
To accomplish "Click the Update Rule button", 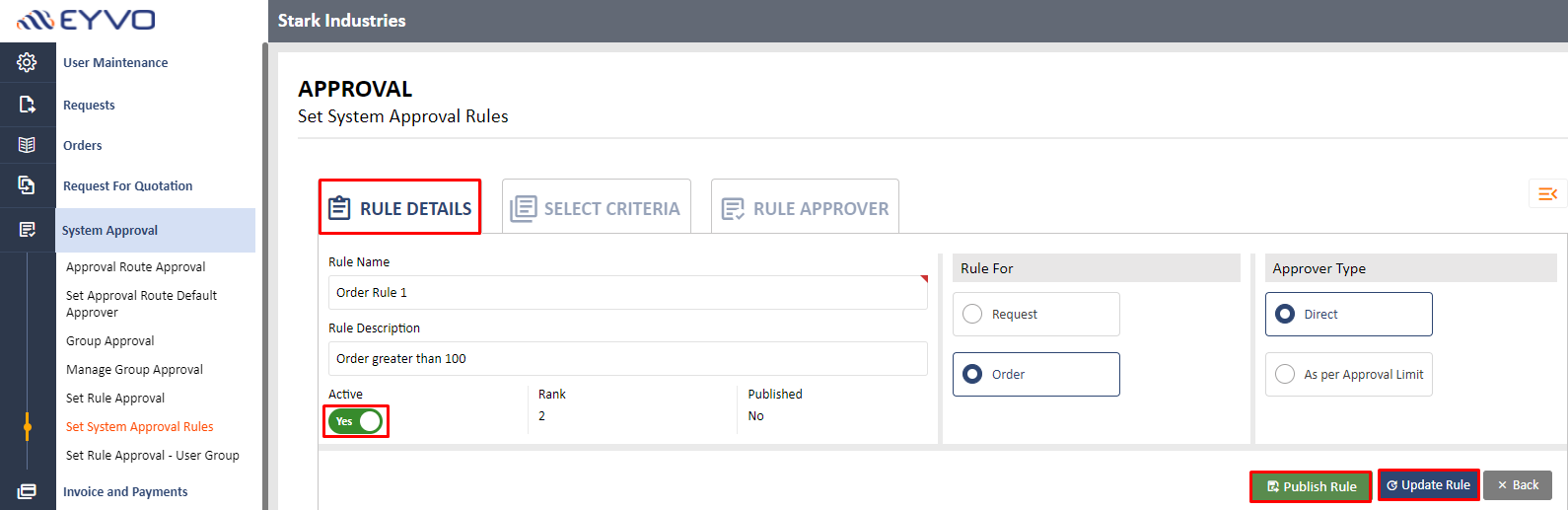I will (1428, 484).
